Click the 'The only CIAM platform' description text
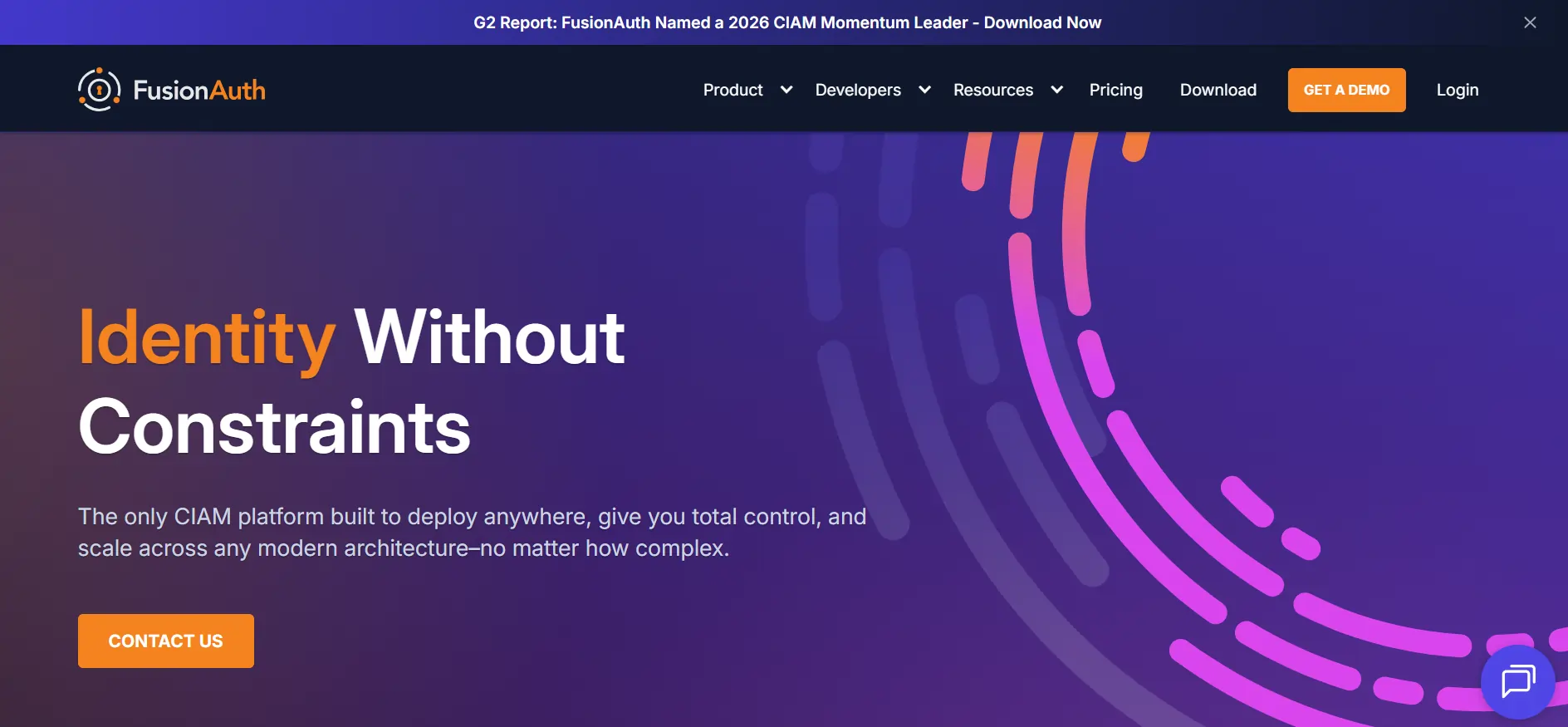 472,532
